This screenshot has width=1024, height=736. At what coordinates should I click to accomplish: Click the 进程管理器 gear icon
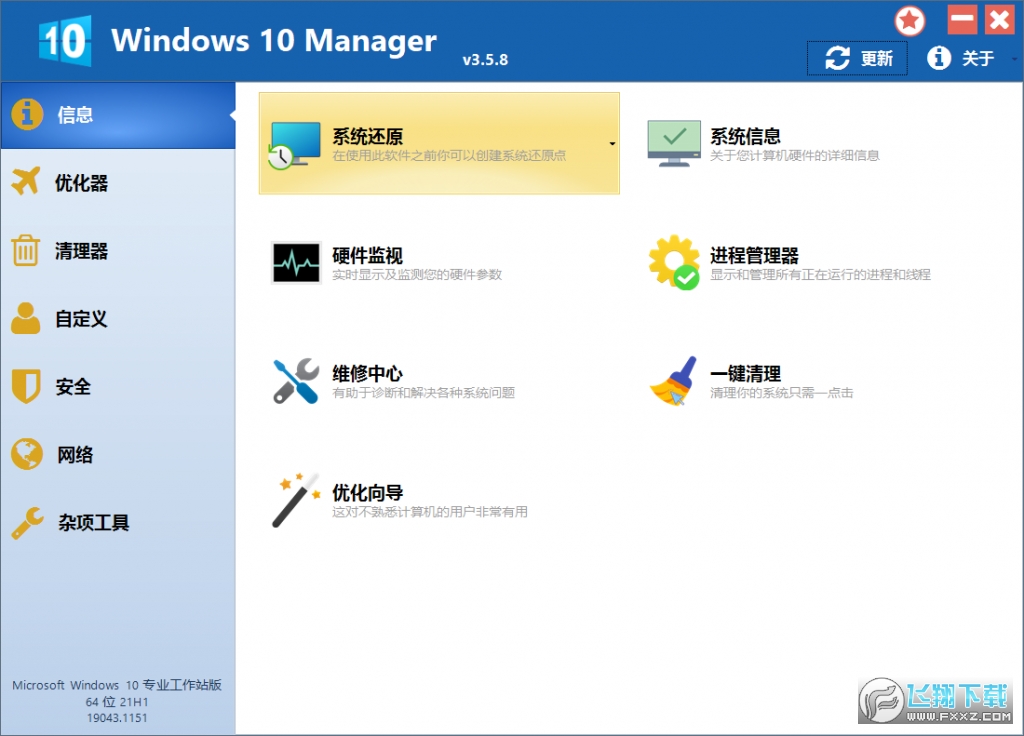click(674, 263)
